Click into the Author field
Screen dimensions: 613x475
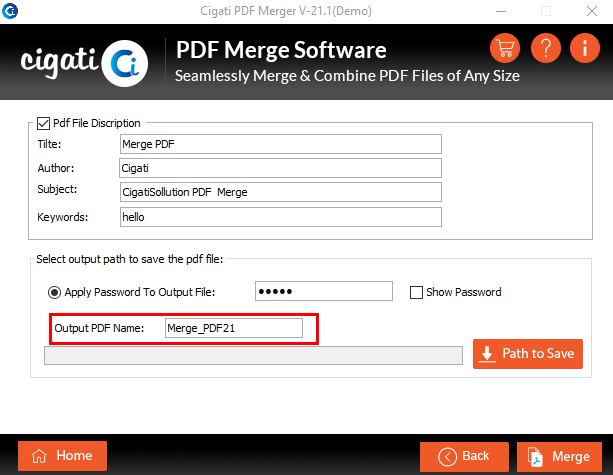[280, 168]
